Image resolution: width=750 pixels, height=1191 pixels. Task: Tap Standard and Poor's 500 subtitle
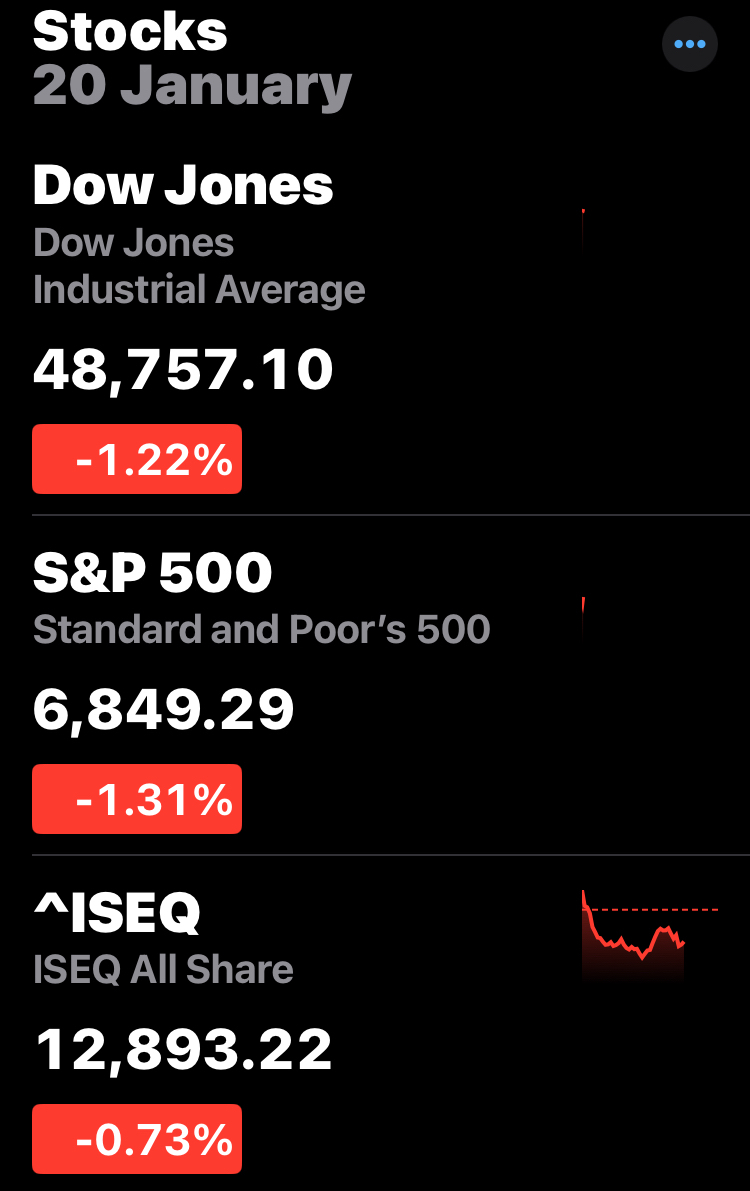pyautogui.click(x=261, y=629)
